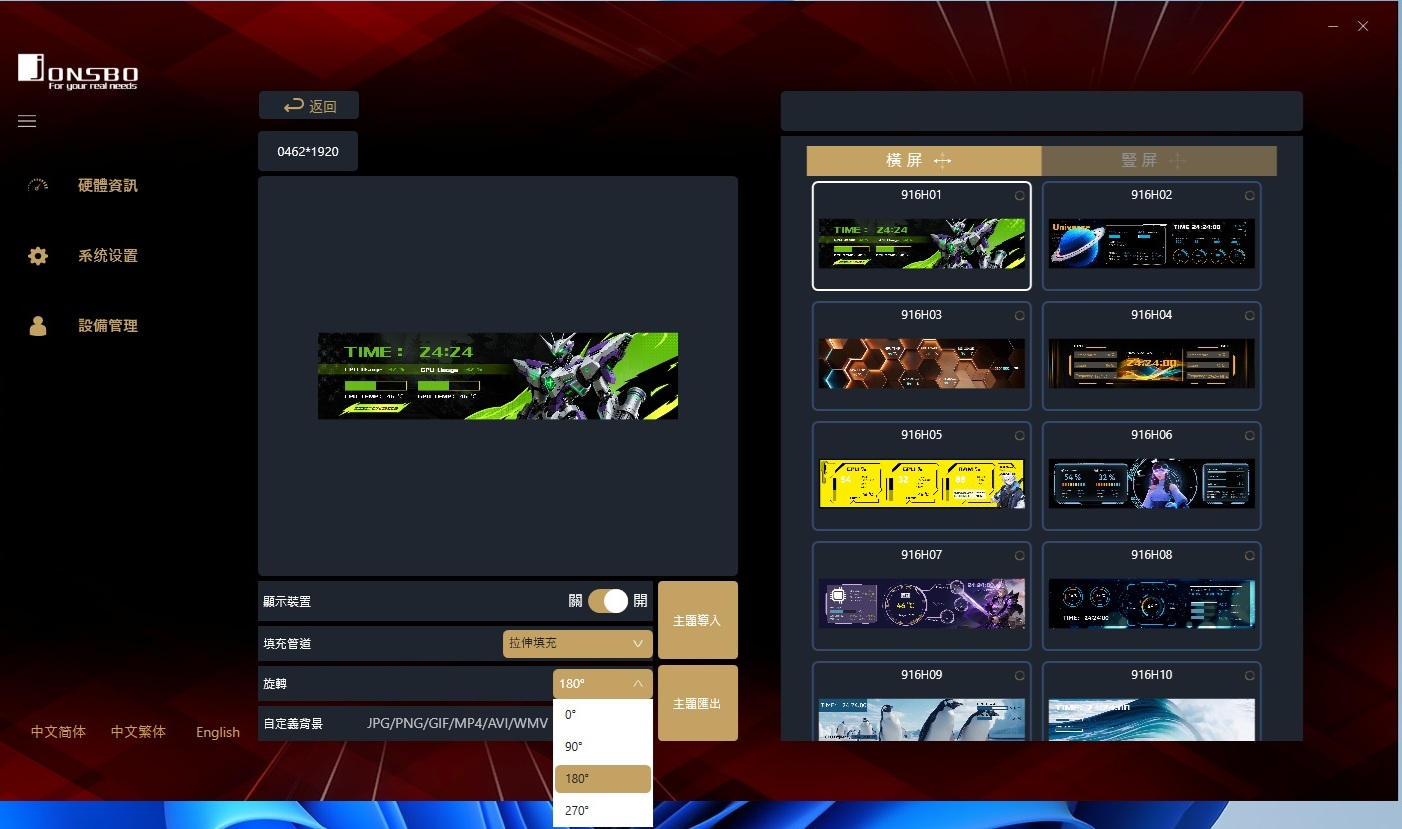Click the 顯示裝置 label
This screenshot has height=829, width=1402.
point(287,602)
